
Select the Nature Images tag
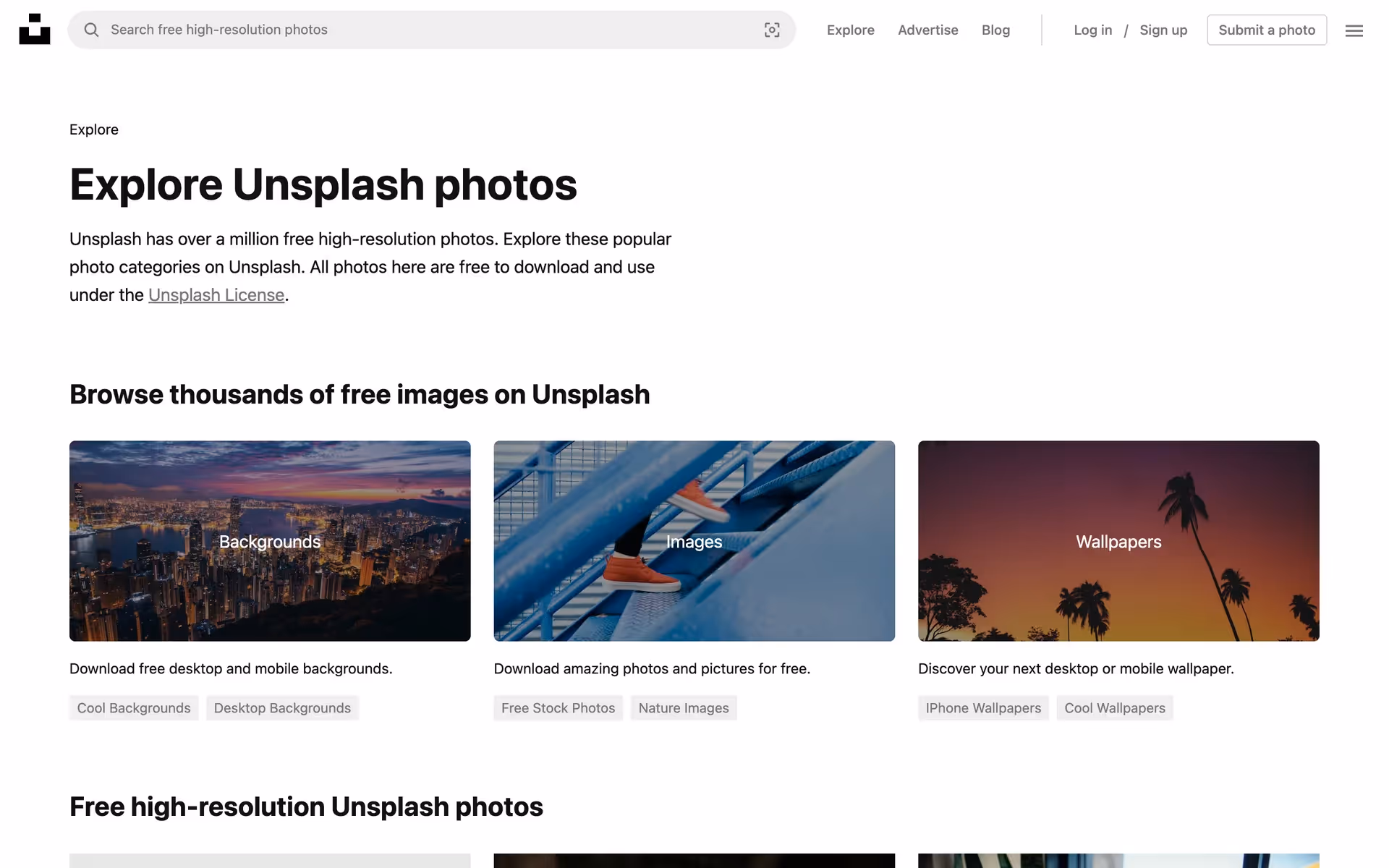(684, 708)
